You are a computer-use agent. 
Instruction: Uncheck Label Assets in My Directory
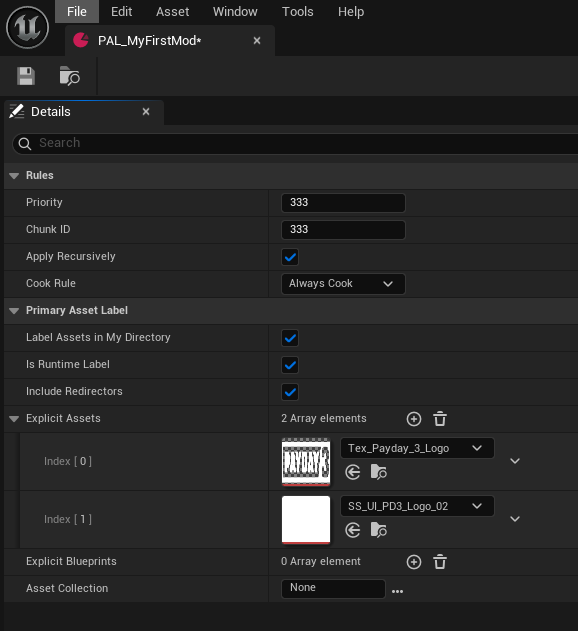290,338
